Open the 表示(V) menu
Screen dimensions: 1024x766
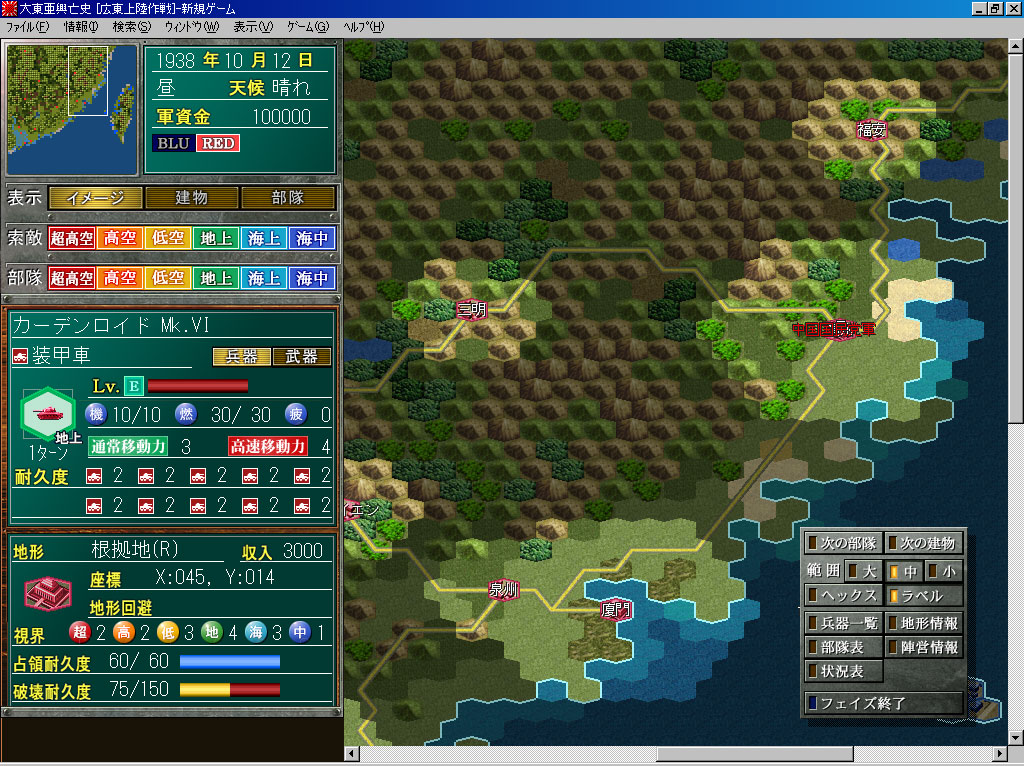(x=253, y=27)
